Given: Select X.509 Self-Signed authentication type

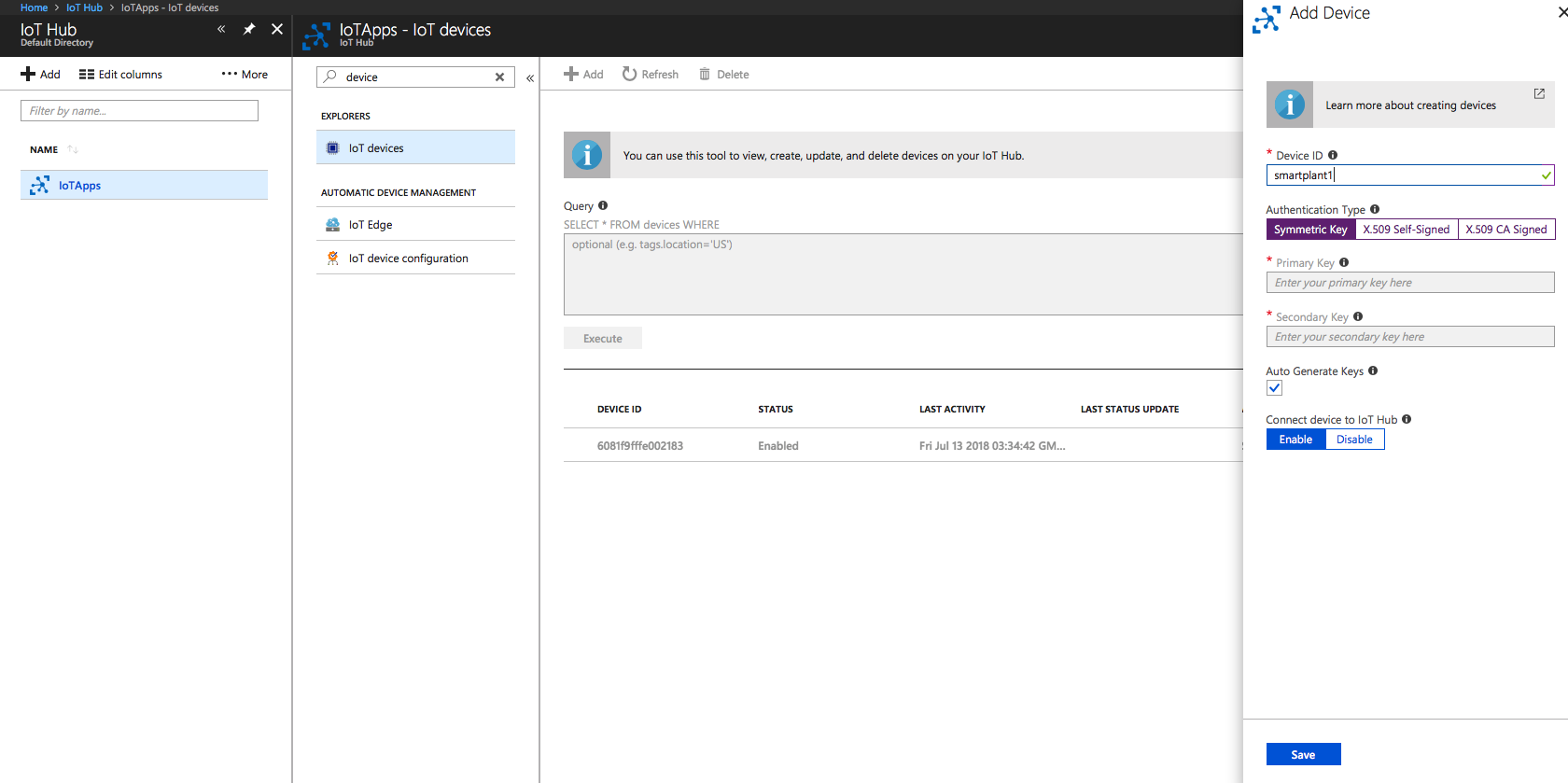Looking at the screenshot, I should tap(1406, 230).
